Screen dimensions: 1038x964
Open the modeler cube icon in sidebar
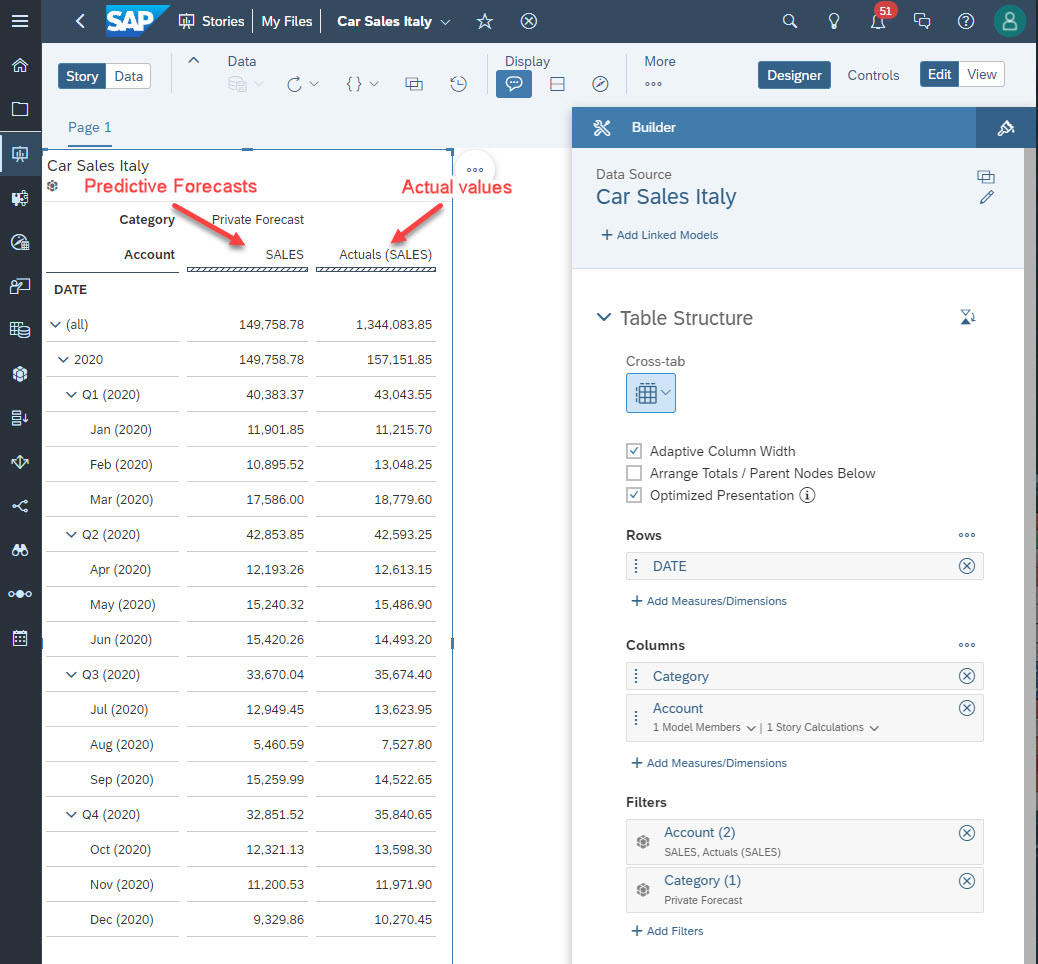20,374
